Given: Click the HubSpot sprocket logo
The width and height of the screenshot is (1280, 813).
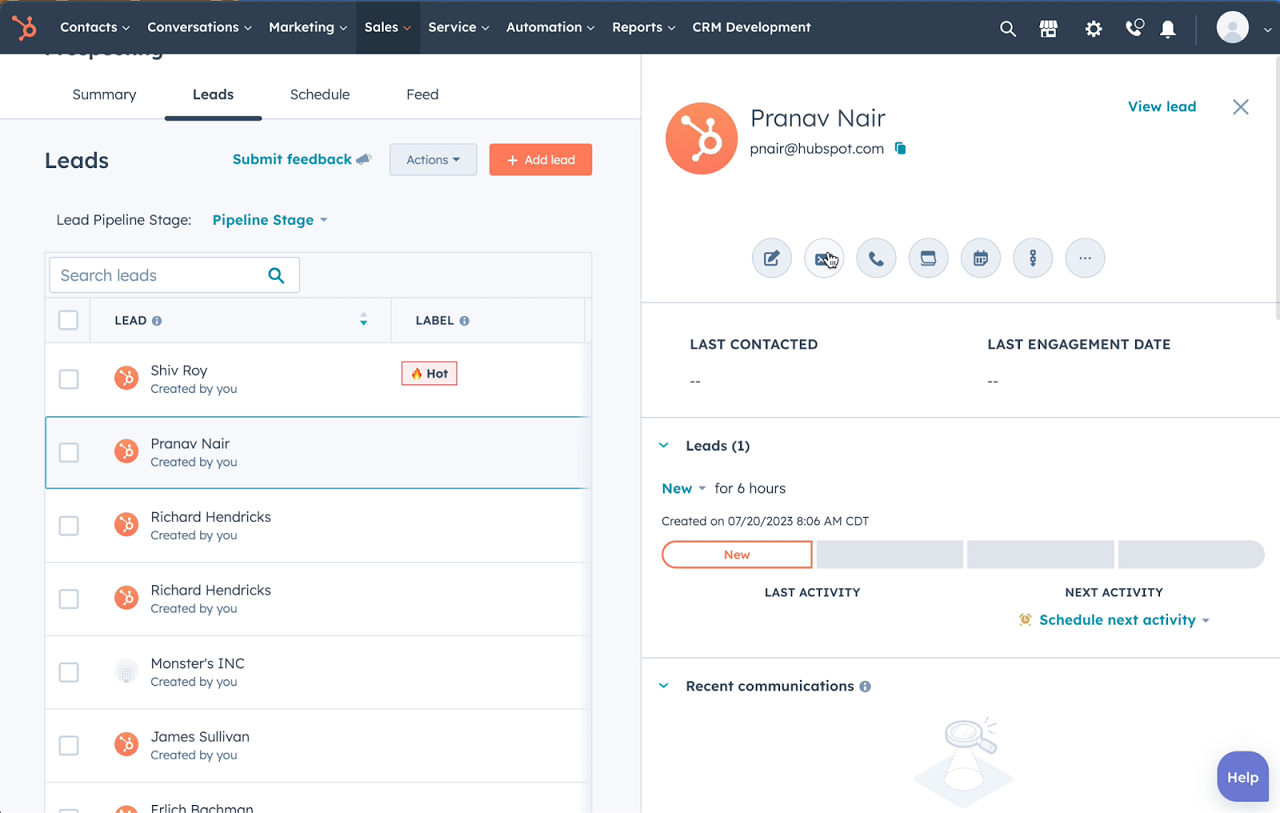Looking at the screenshot, I should tap(24, 28).
